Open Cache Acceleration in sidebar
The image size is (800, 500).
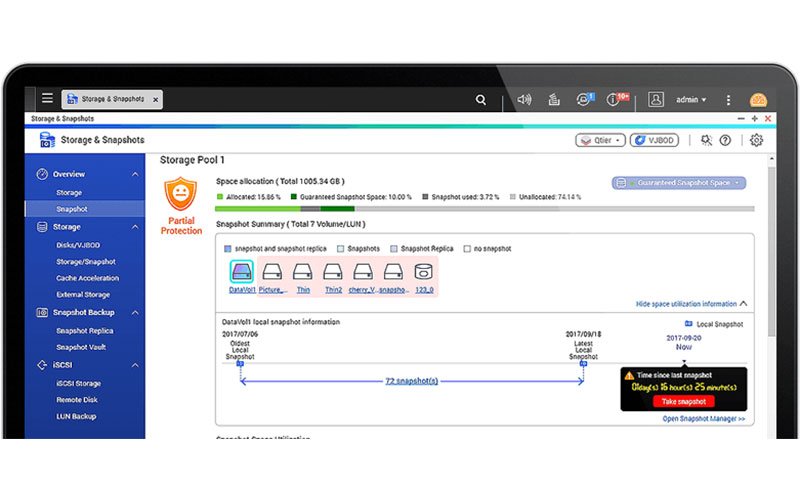87,278
